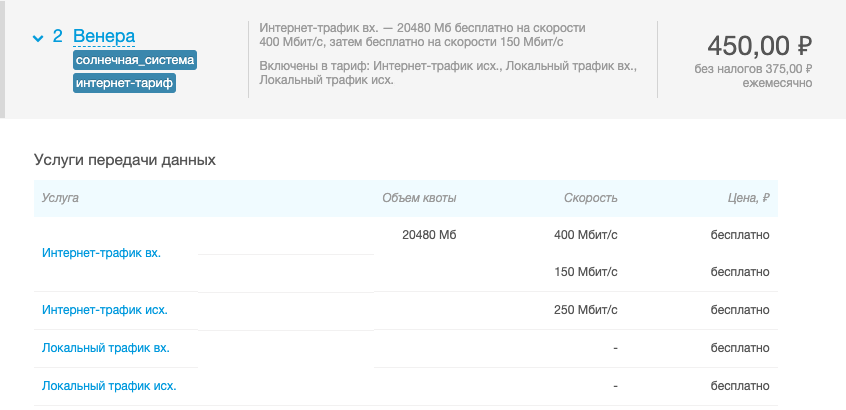Click the tariff number 2

pos(58,36)
